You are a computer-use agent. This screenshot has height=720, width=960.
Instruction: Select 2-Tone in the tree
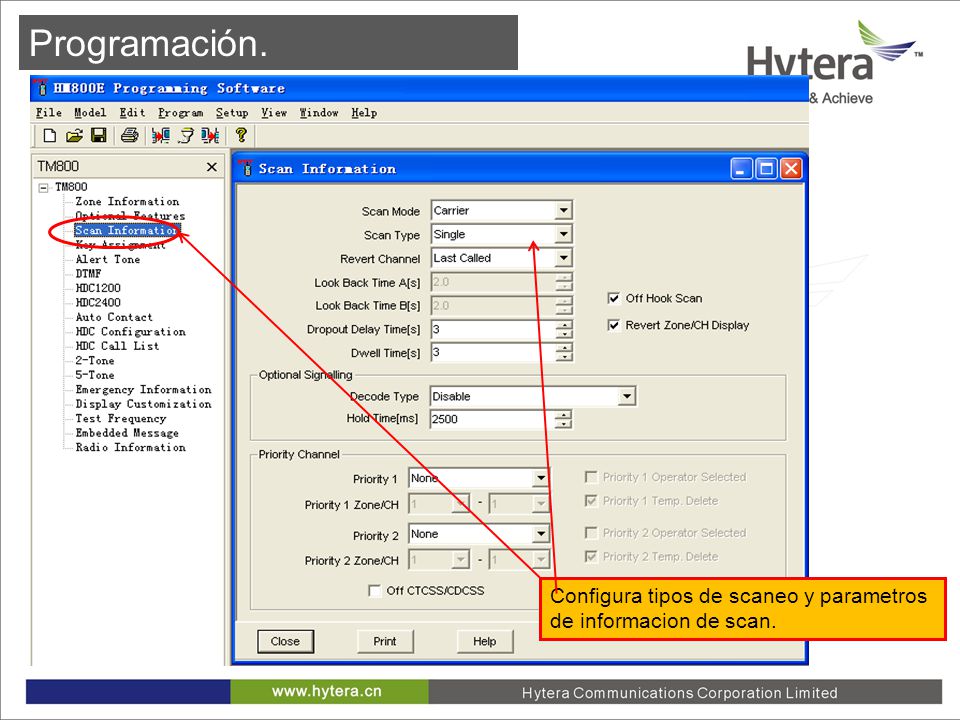click(95, 361)
